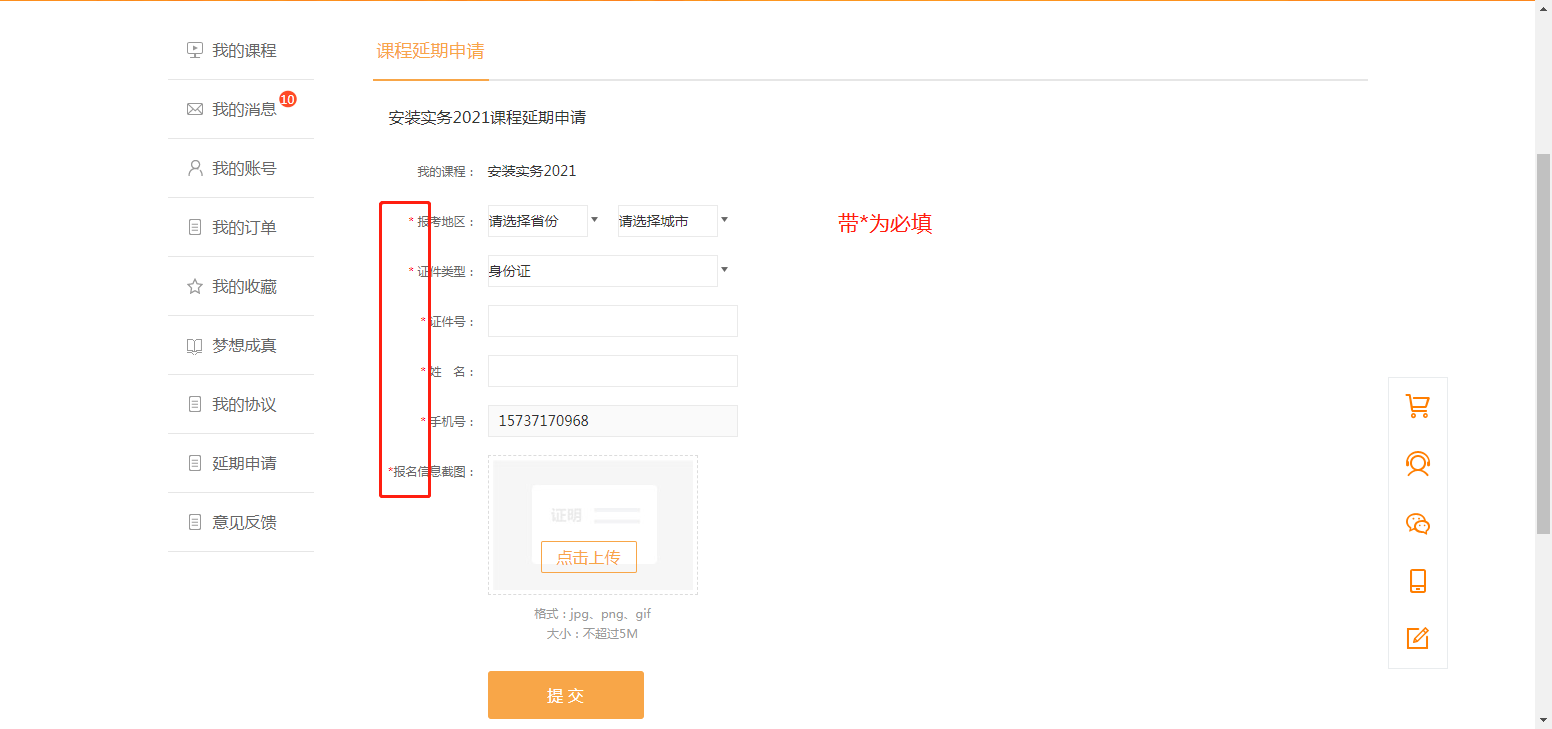Click the envelope icon beside 我的消息
Viewport: 1552px width, 729px height.
pyautogui.click(x=195, y=109)
